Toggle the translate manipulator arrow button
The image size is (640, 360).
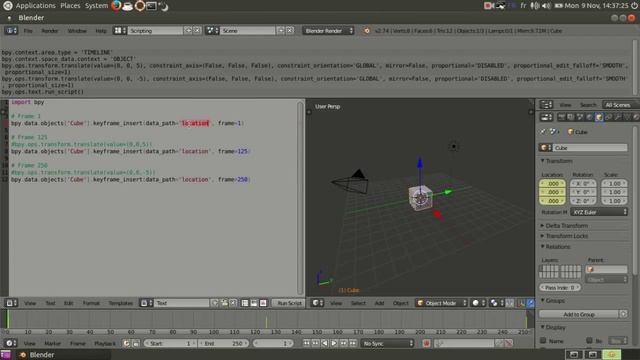point(531,303)
